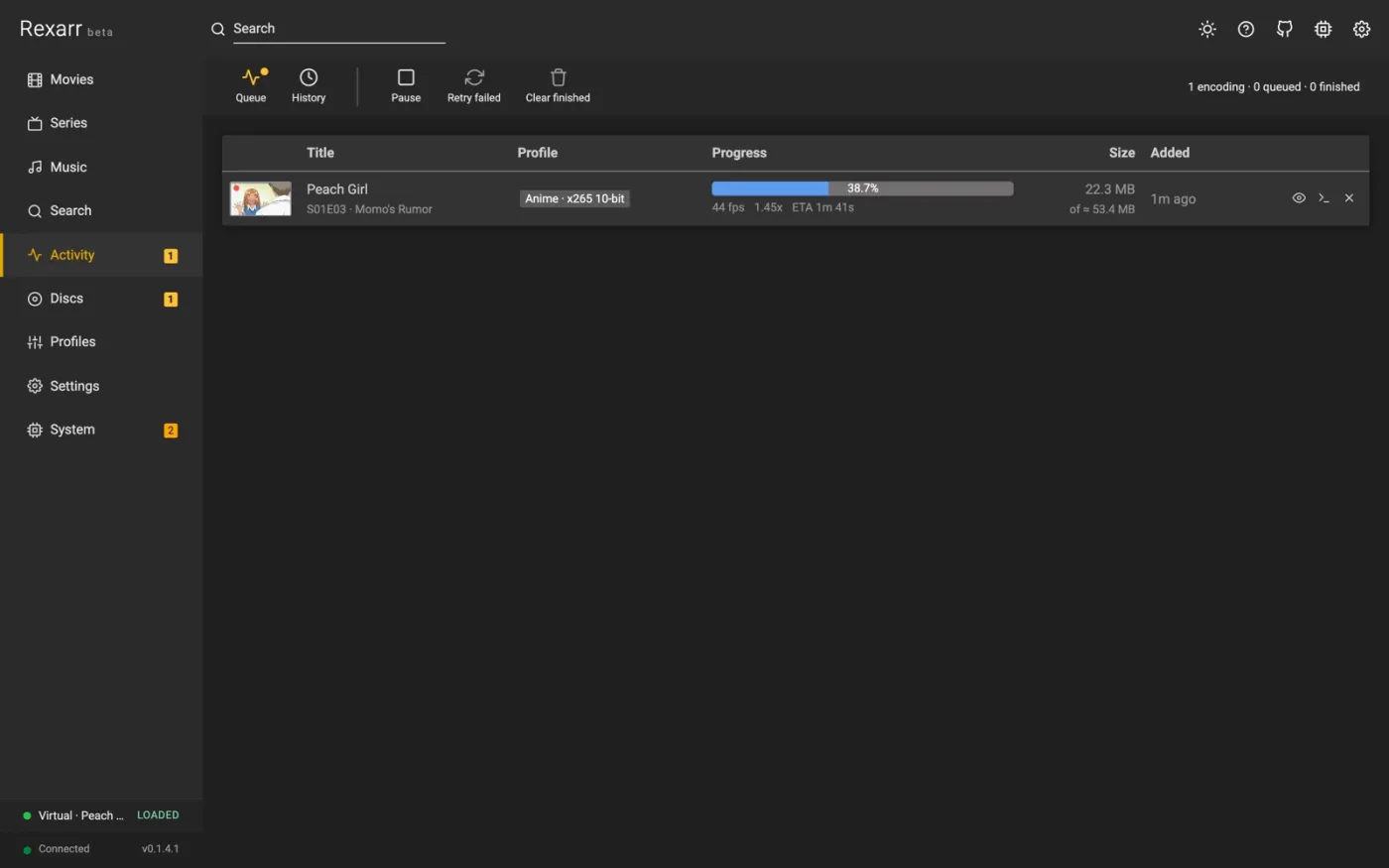Open the GitHub repository icon
Image resolution: width=1389 pixels, height=868 pixels.
coord(1285,29)
